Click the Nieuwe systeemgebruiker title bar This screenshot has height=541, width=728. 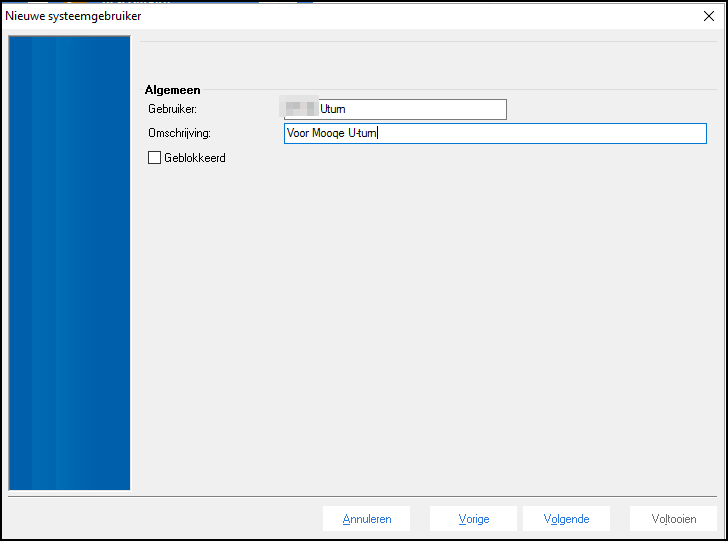[x=300, y=15]
